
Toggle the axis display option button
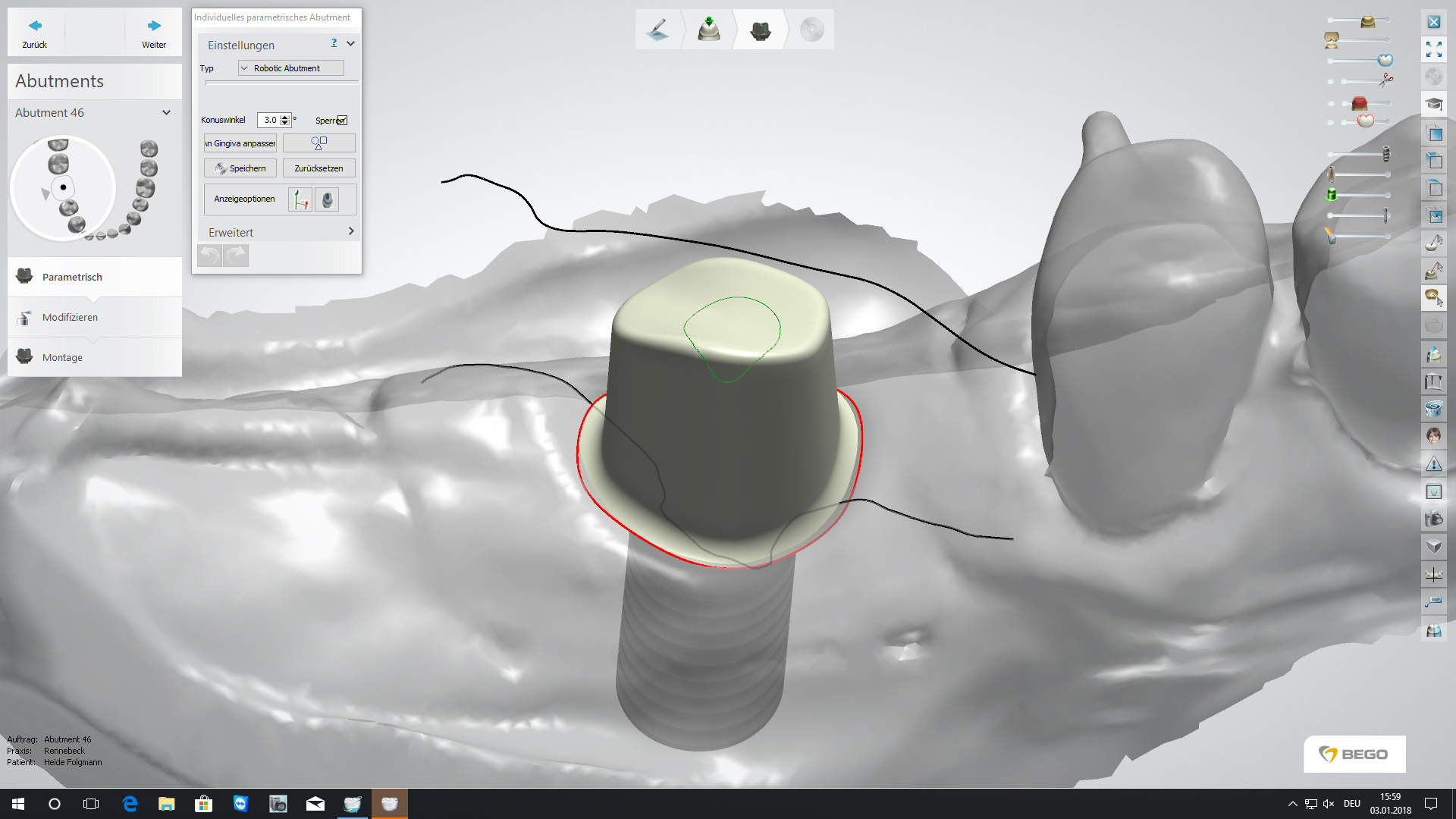[x=301, y=200]
